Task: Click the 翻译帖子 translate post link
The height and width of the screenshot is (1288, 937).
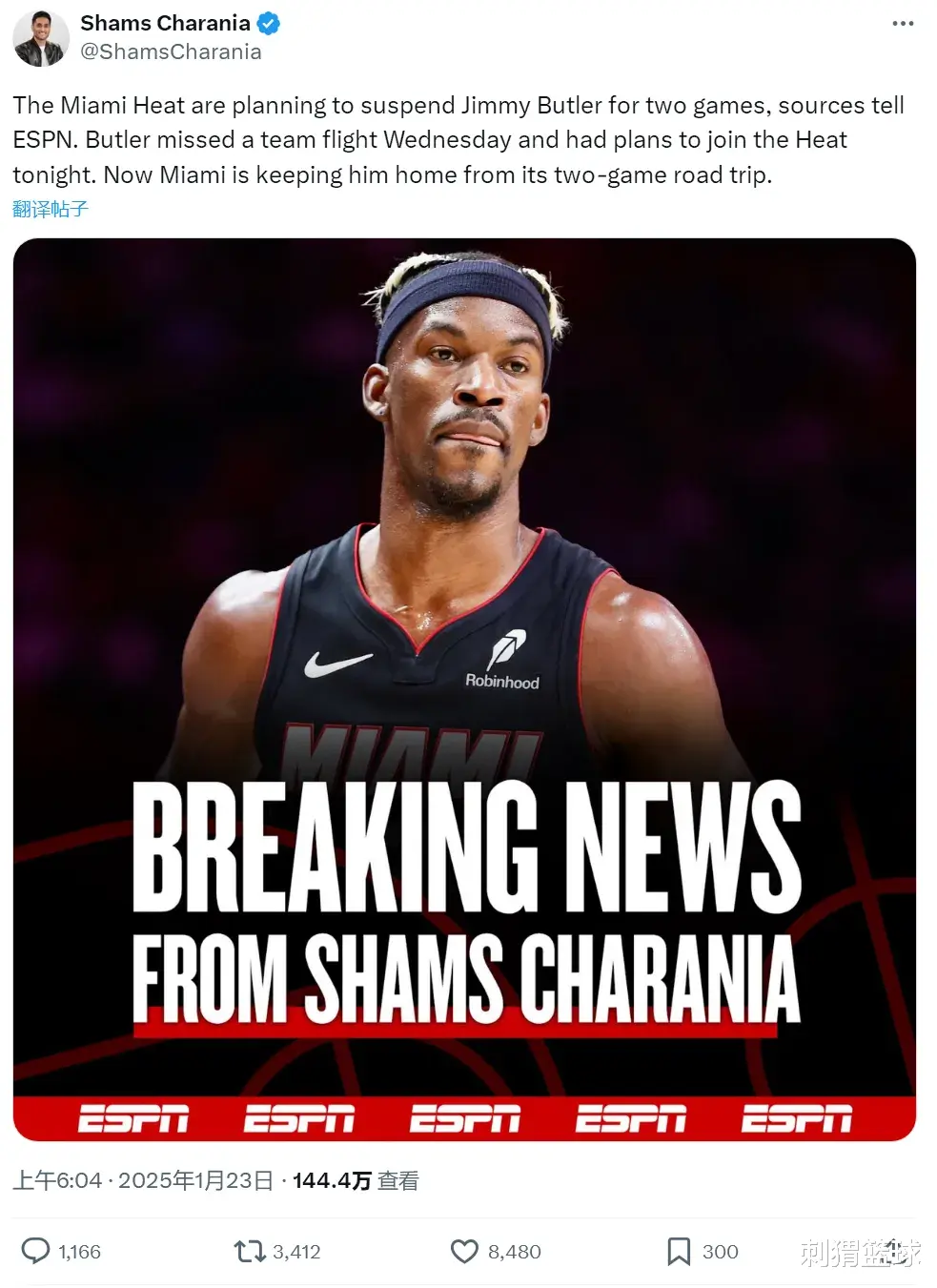Action: 50,209
